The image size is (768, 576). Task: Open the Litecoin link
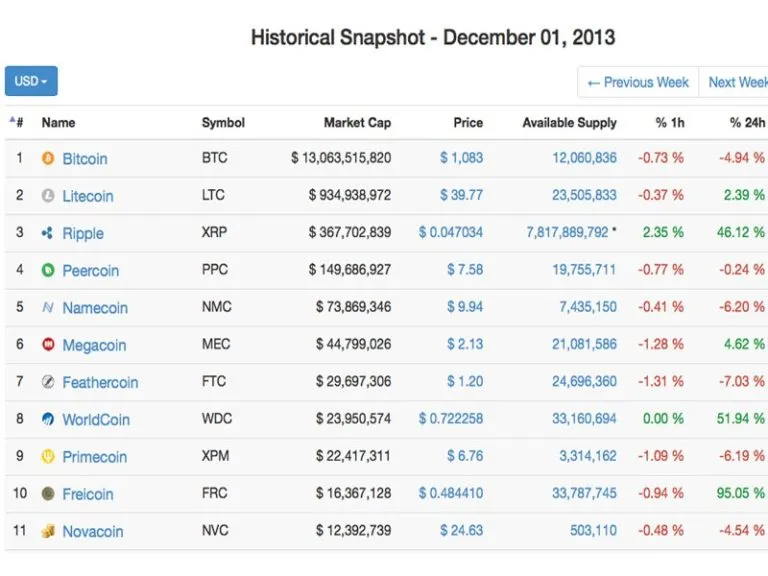coord(88,196)
